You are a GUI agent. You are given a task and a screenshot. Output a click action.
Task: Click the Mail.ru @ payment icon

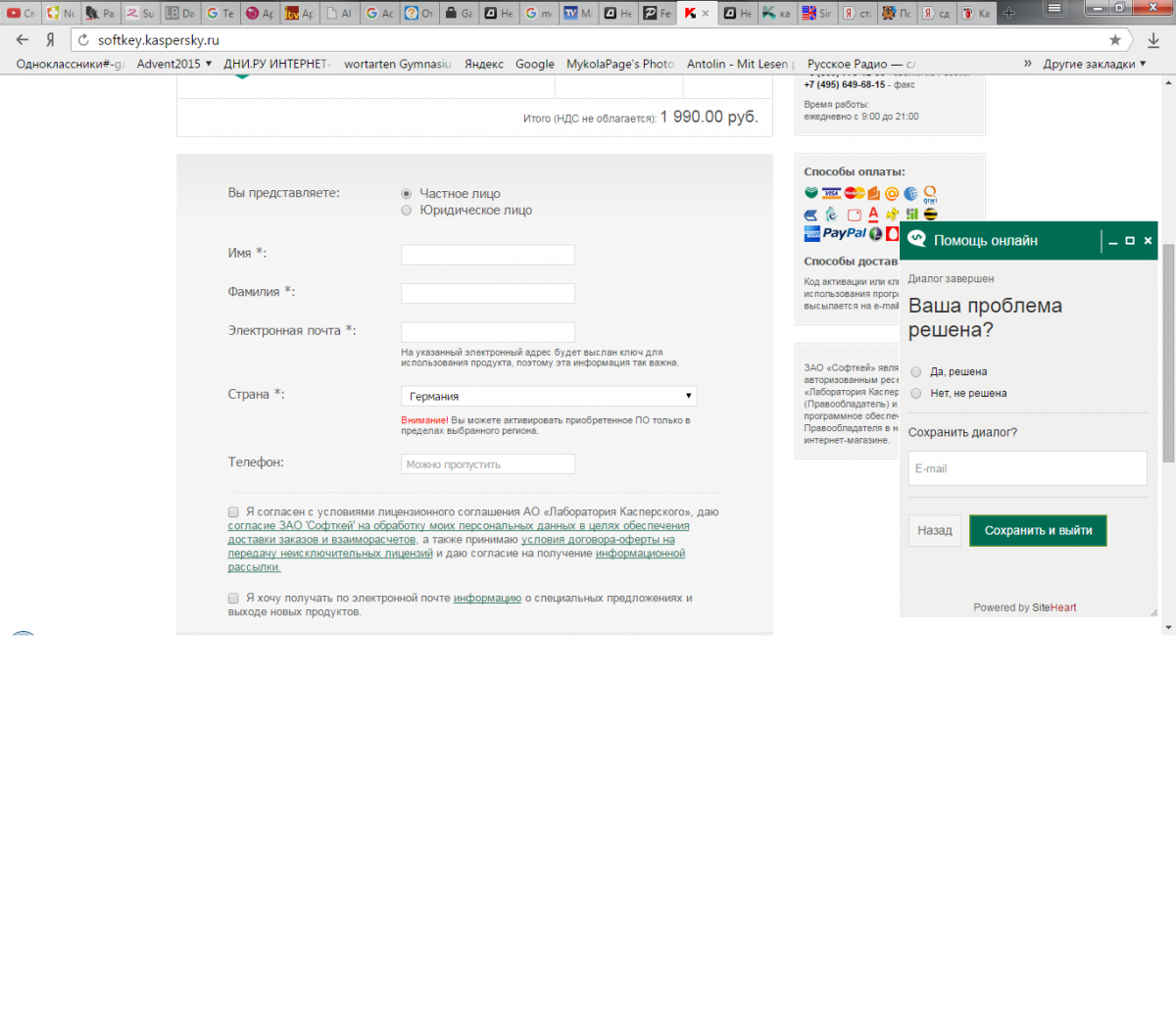tap(892, 193)
